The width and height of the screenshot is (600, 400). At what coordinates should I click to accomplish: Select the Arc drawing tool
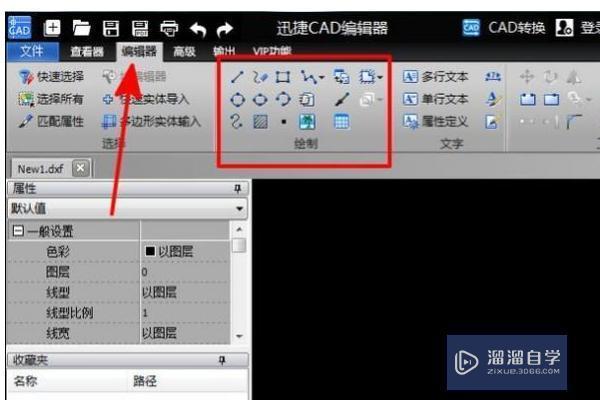283,100
